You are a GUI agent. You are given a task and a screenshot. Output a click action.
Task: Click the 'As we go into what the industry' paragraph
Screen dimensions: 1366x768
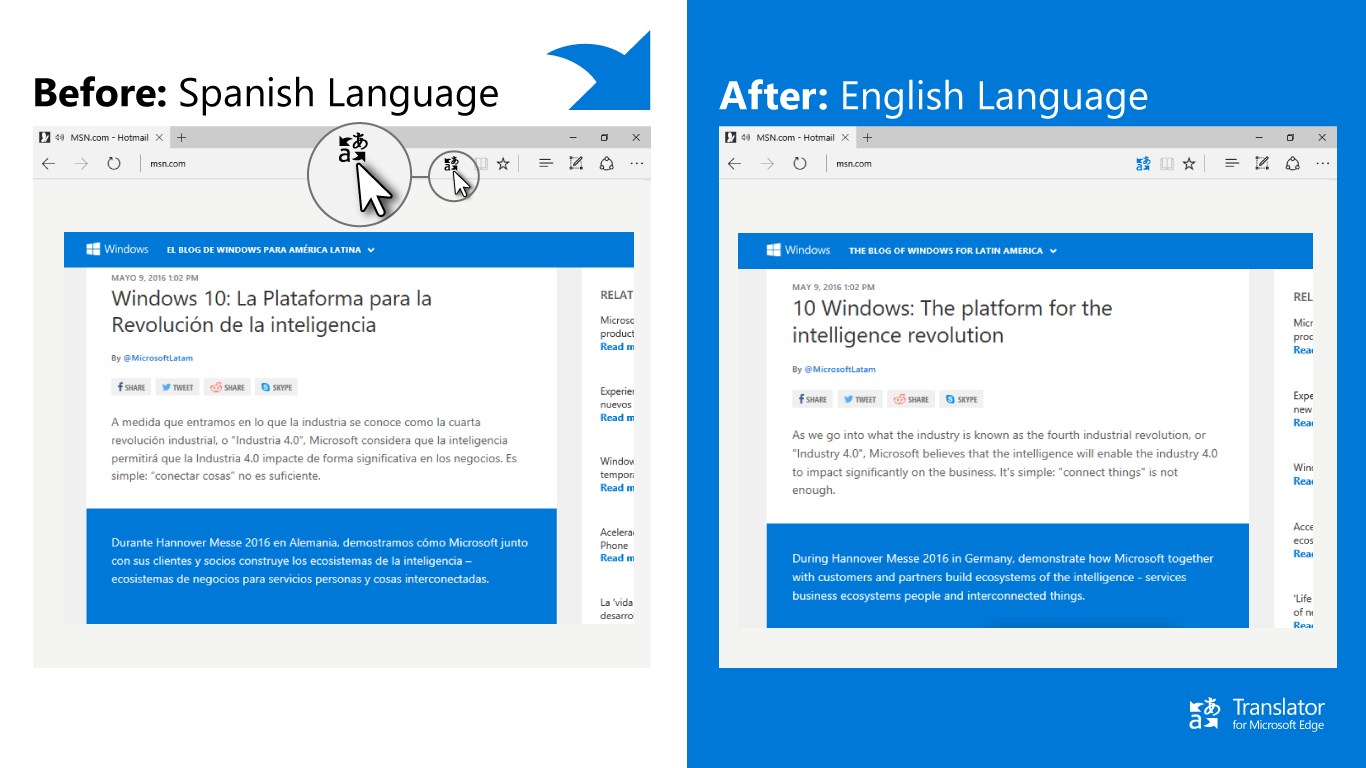(1005, 463)
